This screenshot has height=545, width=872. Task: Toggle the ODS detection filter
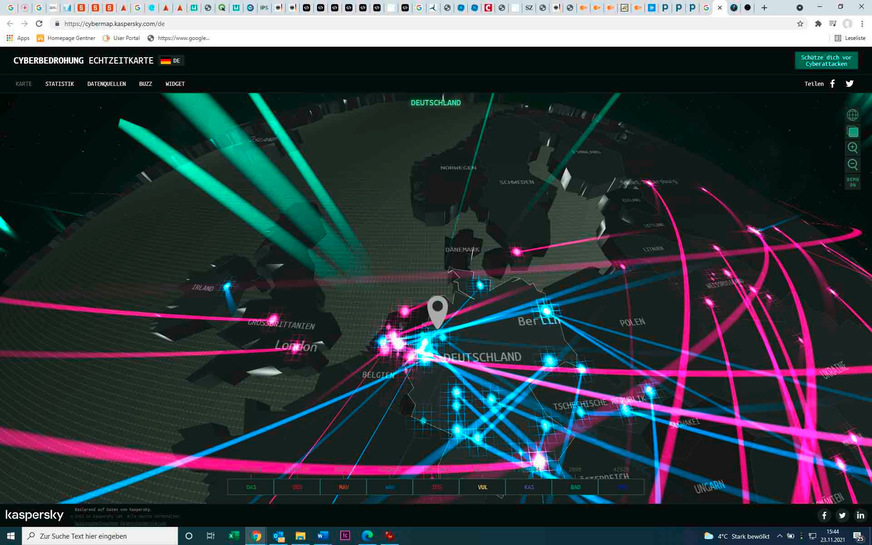(297, 487)
